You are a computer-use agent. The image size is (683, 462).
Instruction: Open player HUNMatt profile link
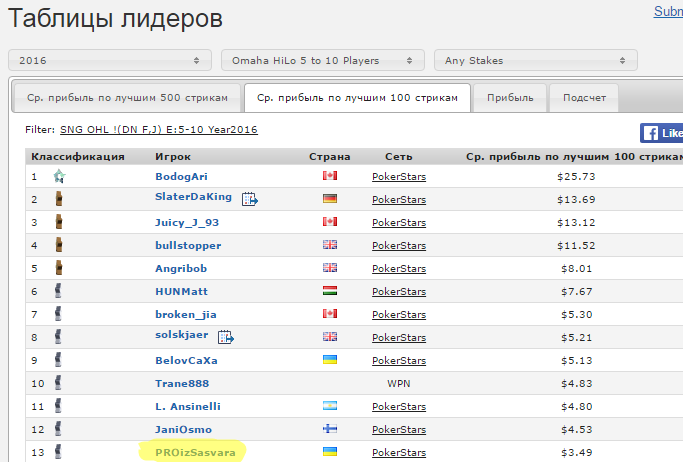pos(181,291)
